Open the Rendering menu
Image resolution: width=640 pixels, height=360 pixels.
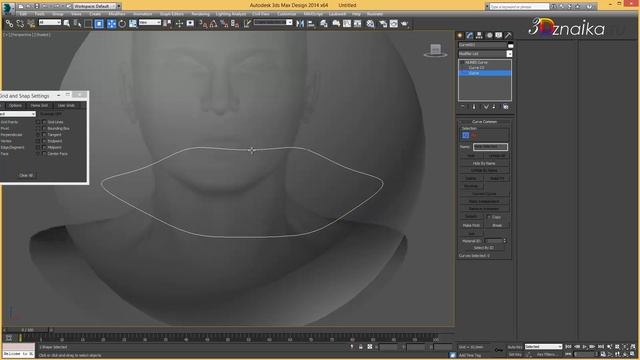pyautogui.click(x=200, y=14)
